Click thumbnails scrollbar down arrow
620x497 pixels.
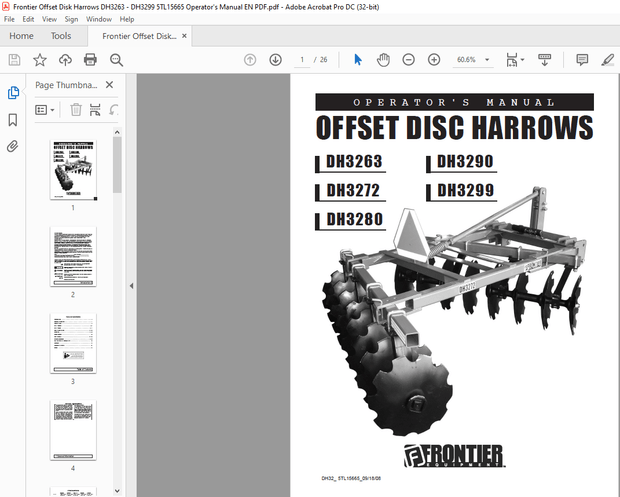point(117,491)
